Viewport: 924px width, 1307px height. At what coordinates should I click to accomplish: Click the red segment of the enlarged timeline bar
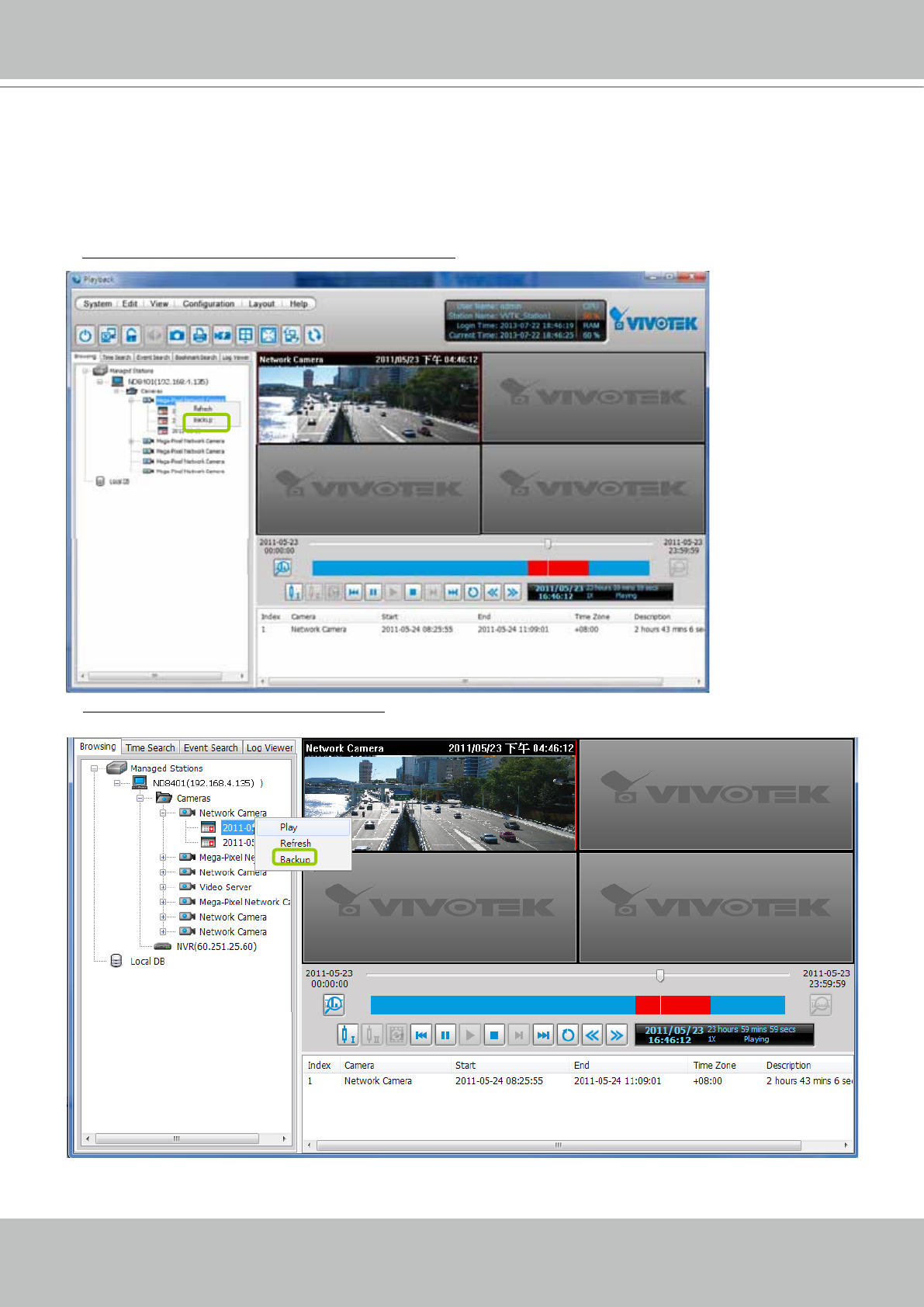(x=673, y=1005)
